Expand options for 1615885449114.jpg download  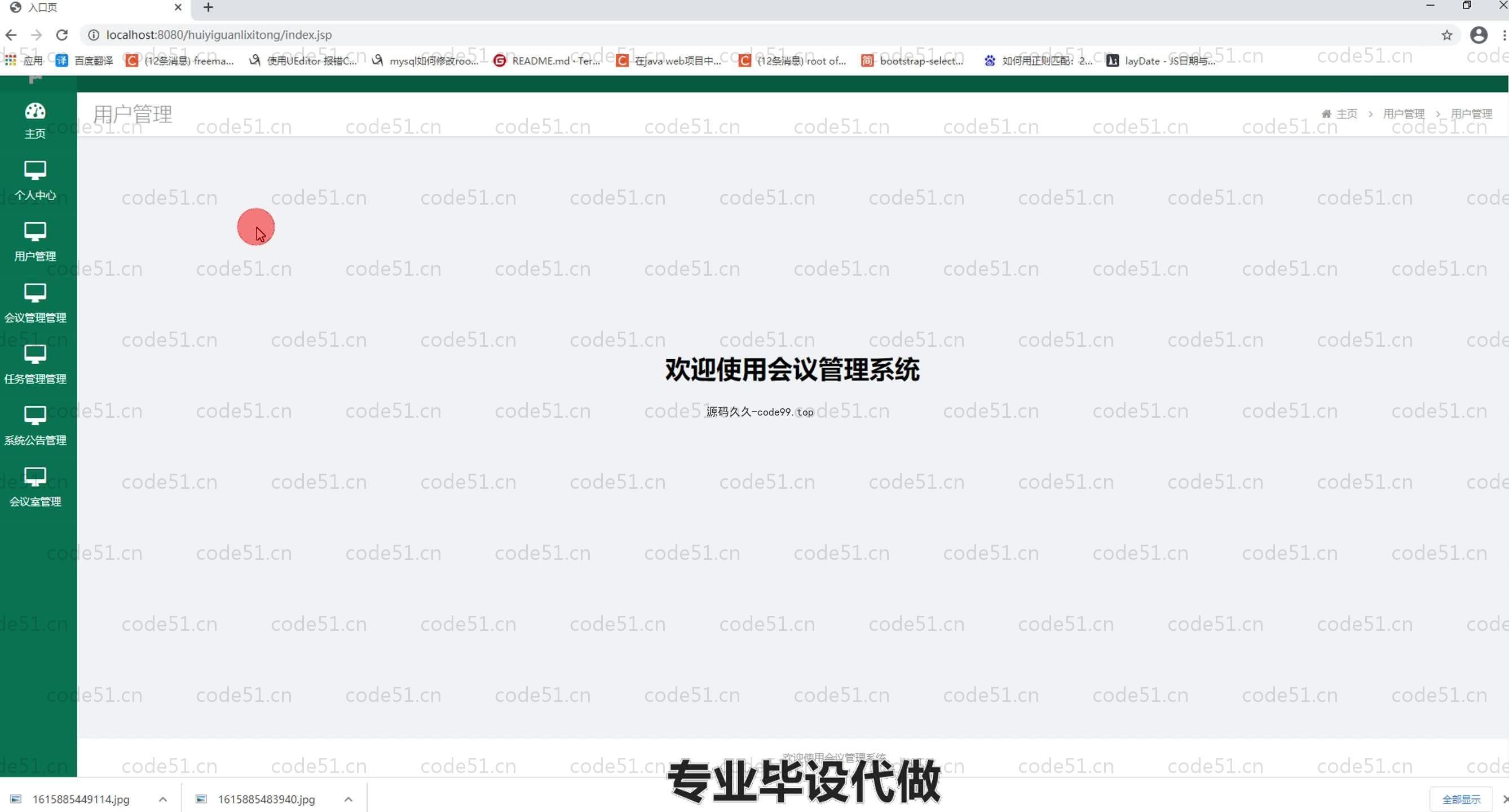tap(163, 799)
